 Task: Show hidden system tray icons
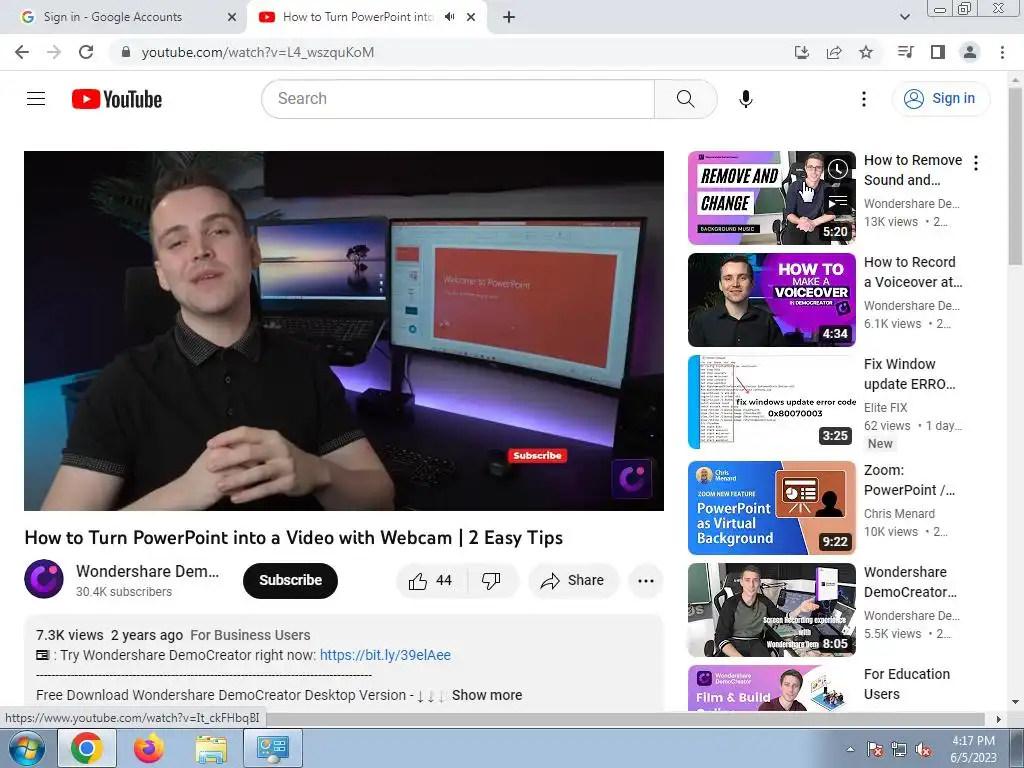(x=850, y=749)
